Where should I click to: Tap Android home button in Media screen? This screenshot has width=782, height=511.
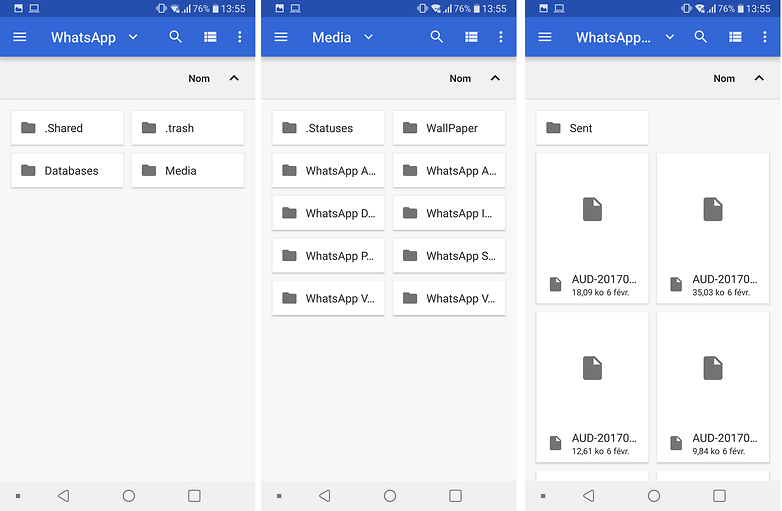pos(390,496)
